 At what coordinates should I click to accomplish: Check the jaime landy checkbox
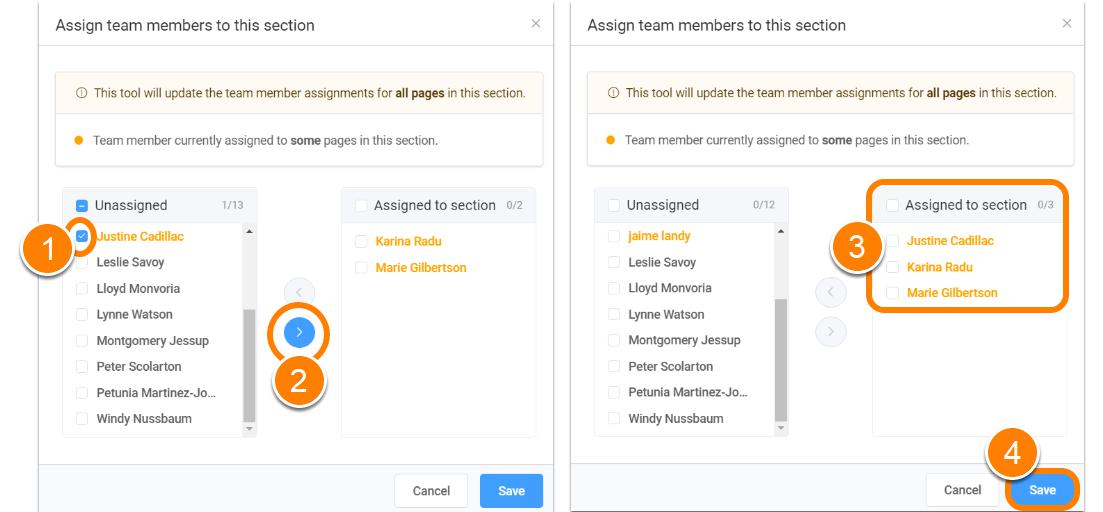[x=613, y=236]
